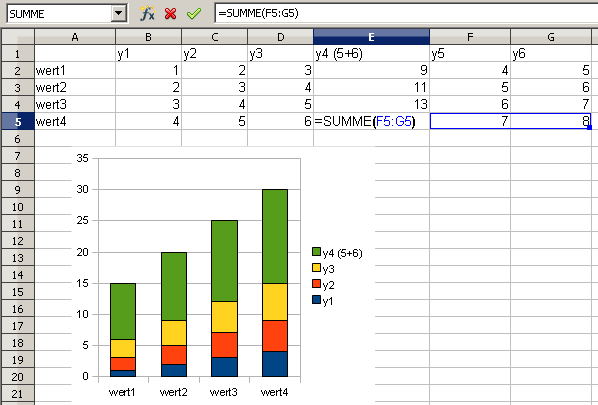Click header cell y5

point(470,54)
